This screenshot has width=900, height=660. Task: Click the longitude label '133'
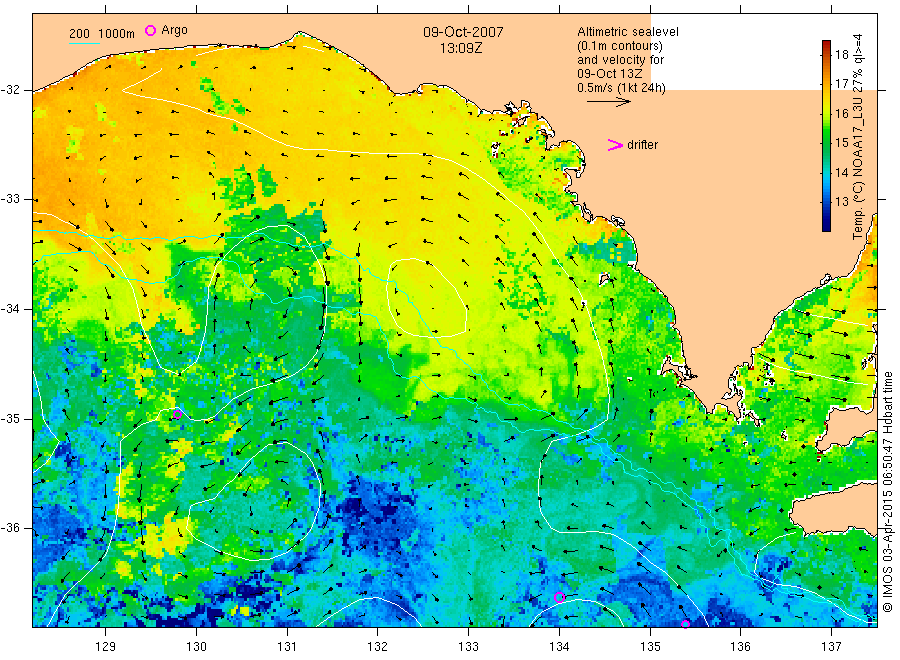pyautogui.click(x=468, y=647)
